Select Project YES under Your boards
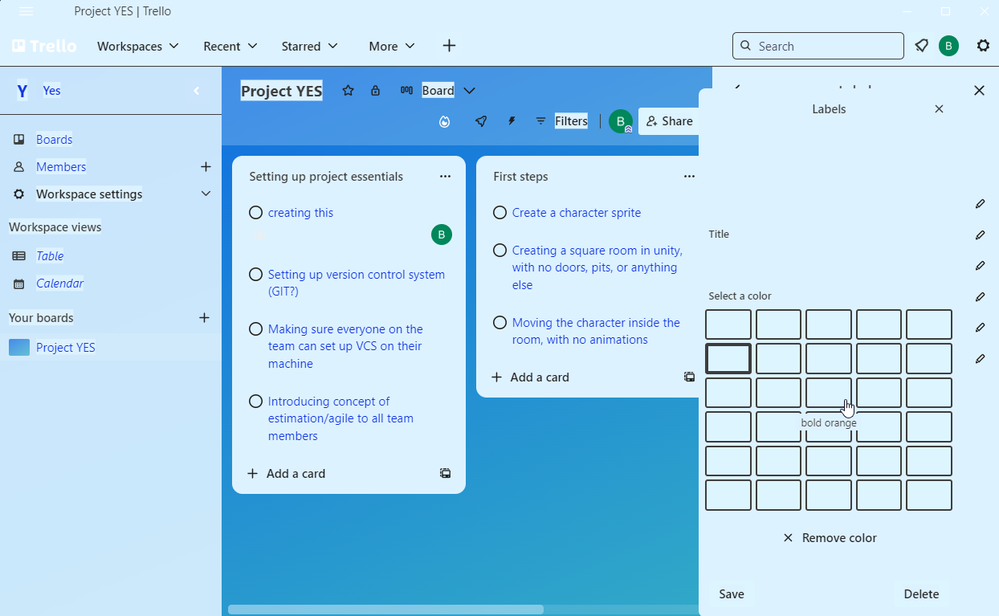Image resolution: width=999 pixels, height=616 pixels. [65, 347]
